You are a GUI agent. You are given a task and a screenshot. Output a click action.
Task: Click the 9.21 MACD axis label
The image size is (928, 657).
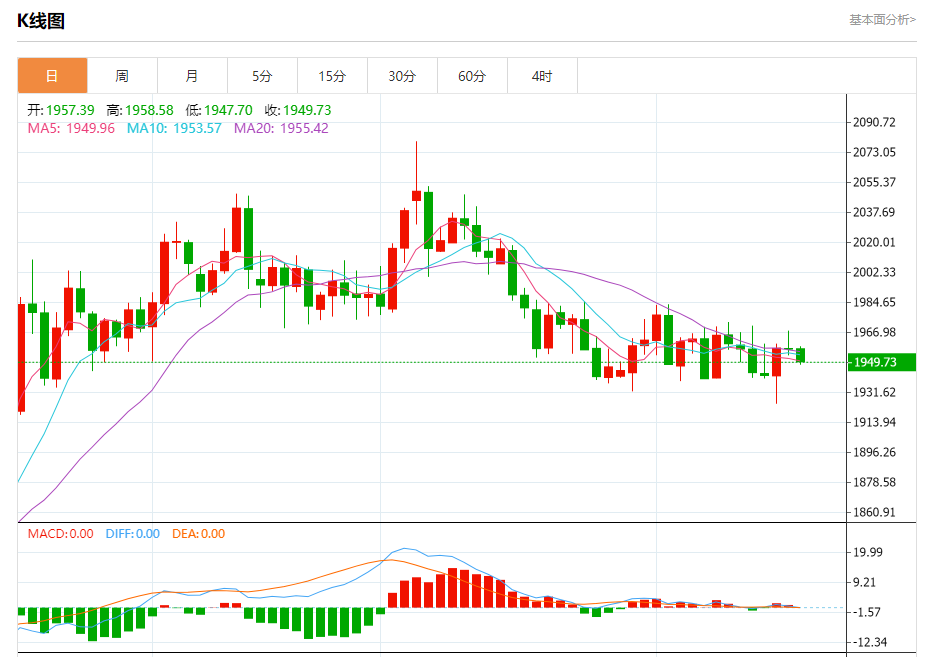(x=864, y=582)
